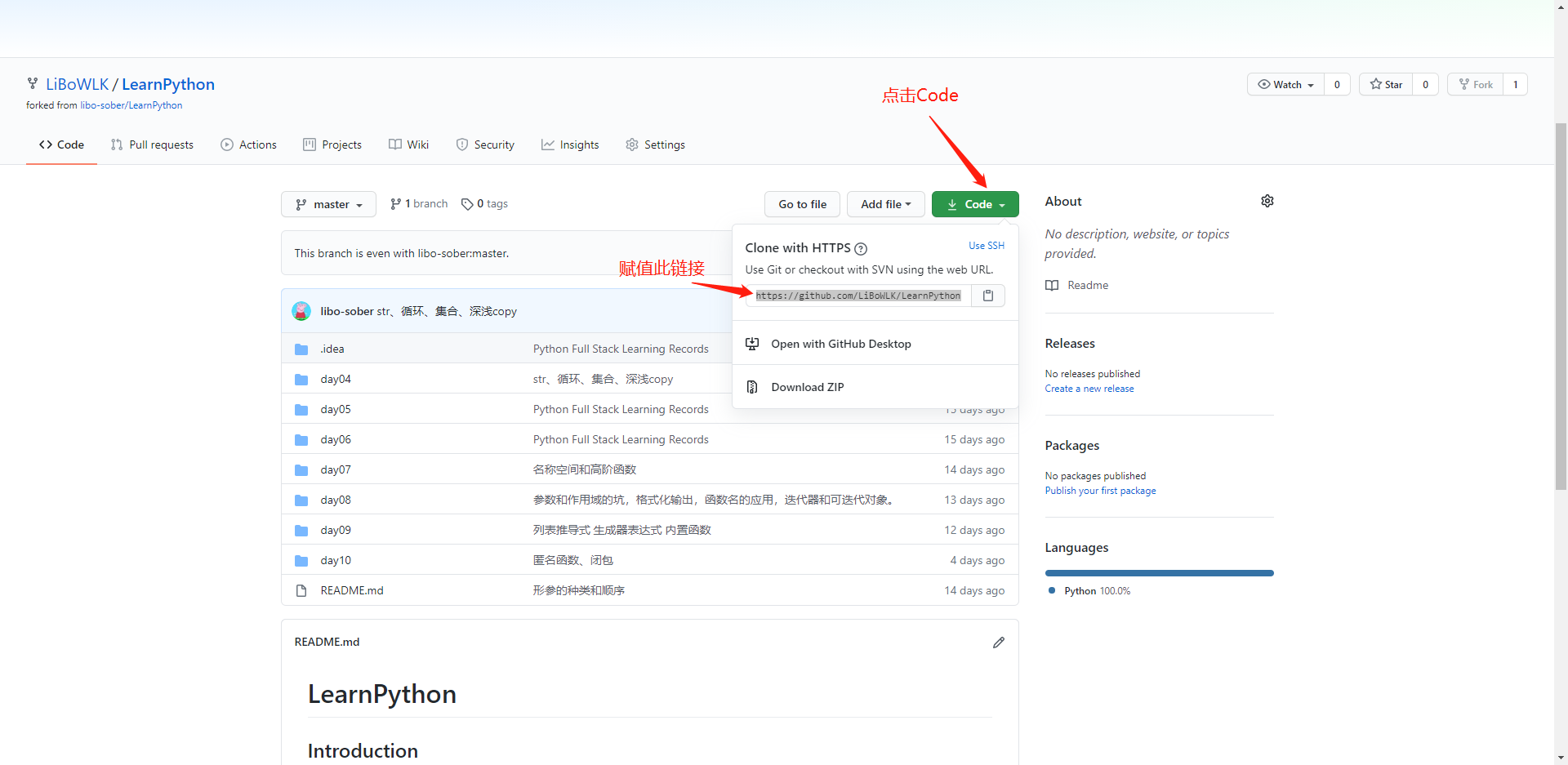Click Releases heading link
The width and height of the screenshot is (1568, 765).
click(x=1070, y=344)
